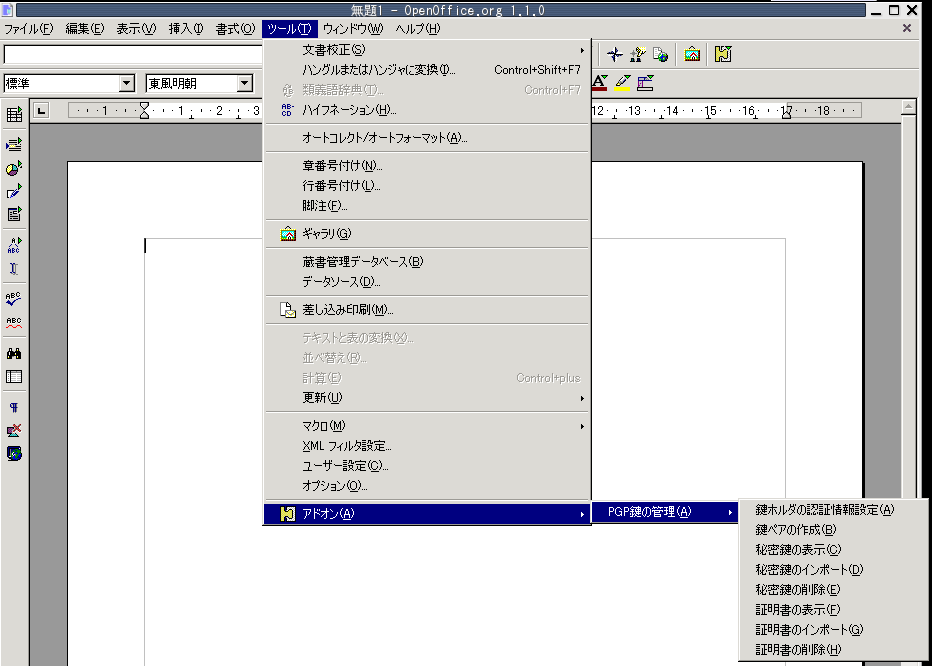Choose 行番号付け menu item

pyautogui.click(x=427, y=186)
